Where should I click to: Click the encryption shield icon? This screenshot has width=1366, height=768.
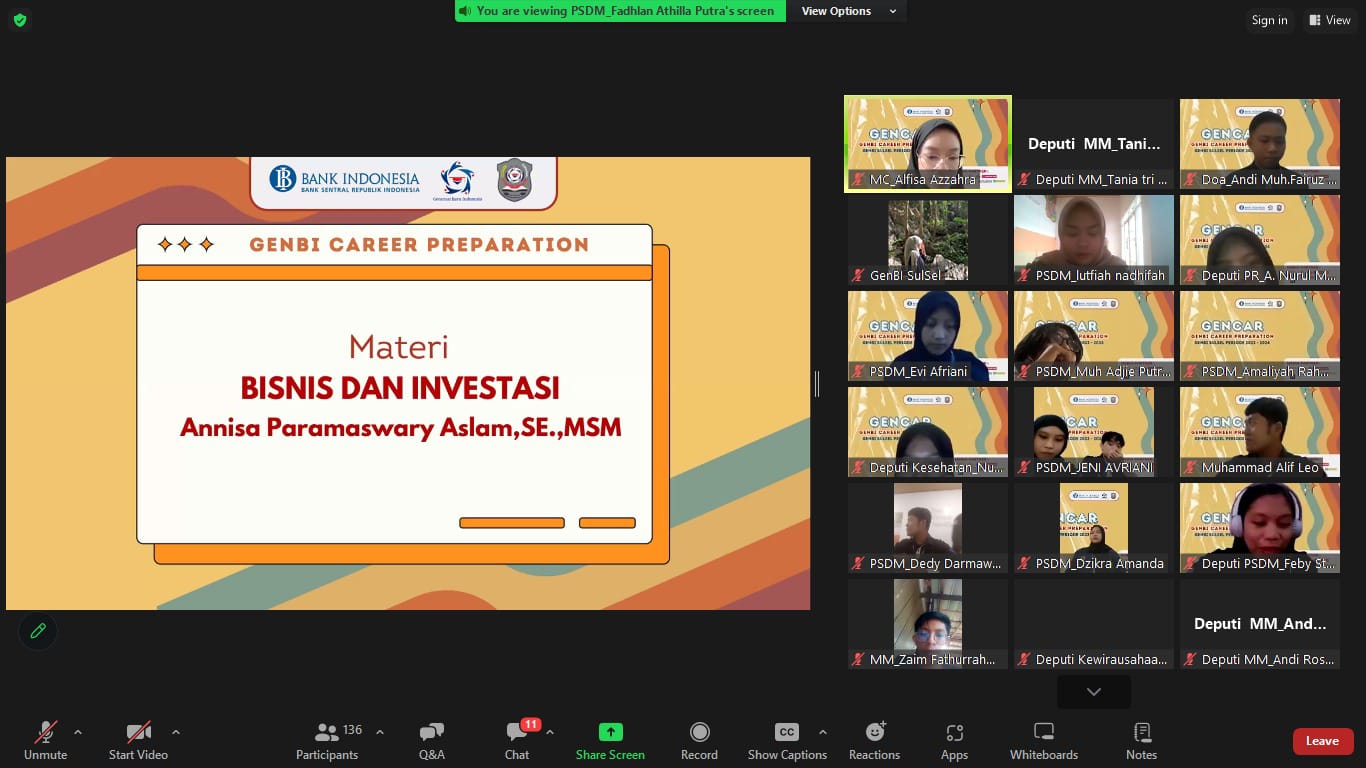click(20, 20)
